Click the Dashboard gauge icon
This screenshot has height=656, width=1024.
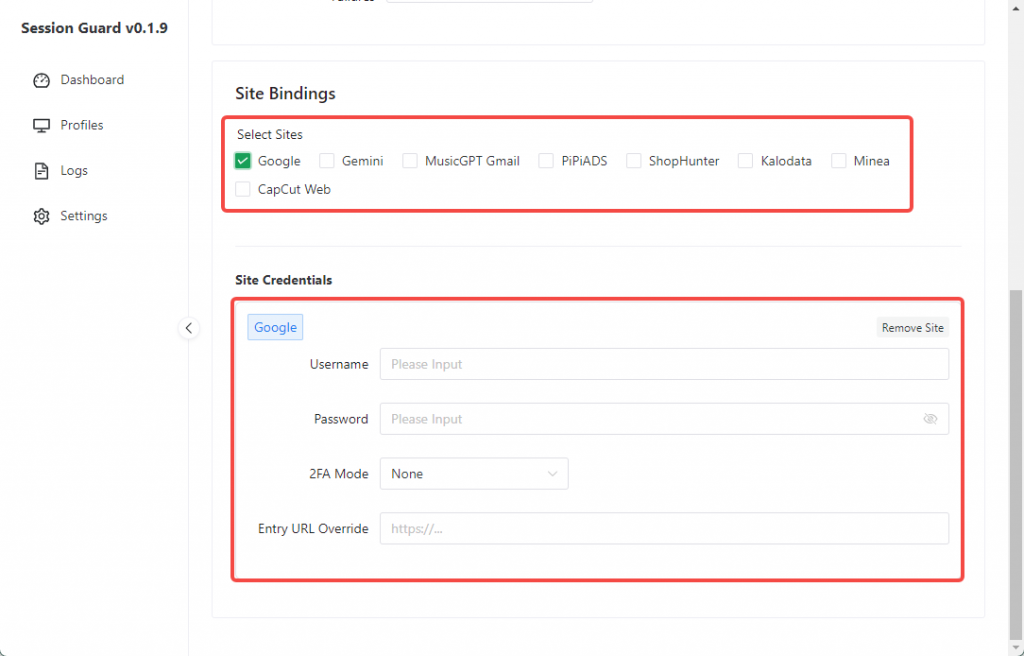tap(41, 80)
